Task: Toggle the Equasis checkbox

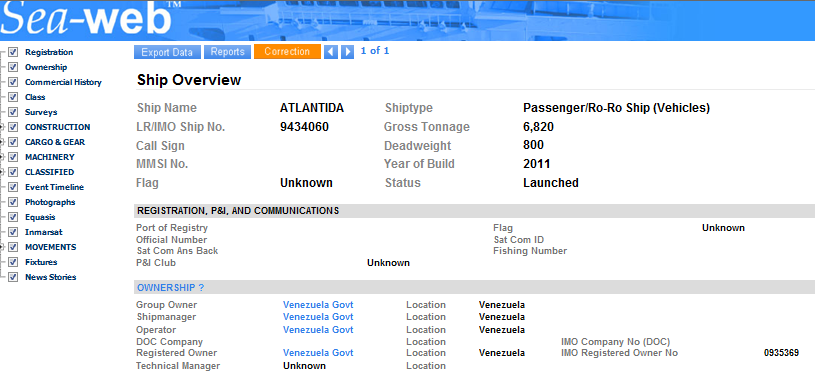Action: [x=14, y=217]
